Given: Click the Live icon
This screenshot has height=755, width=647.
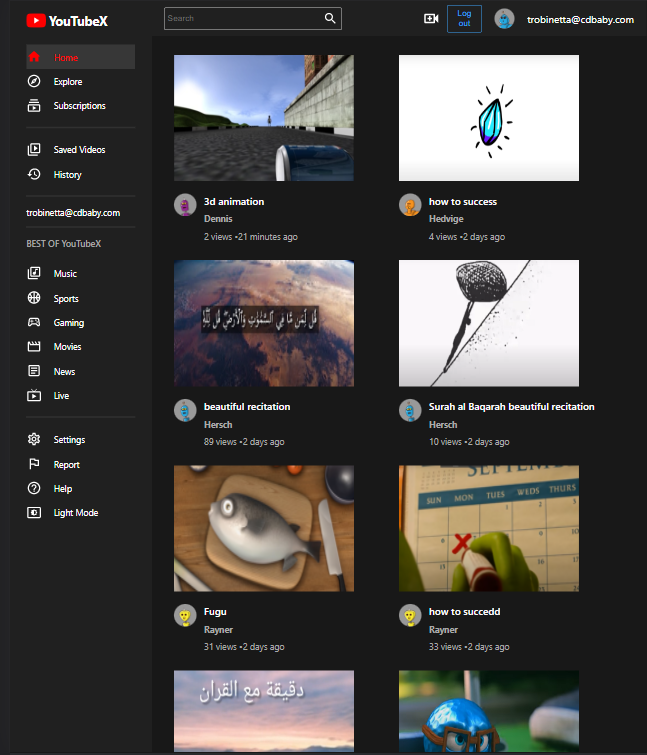Looking at the screenshot, I should click(x=34, y=395).
